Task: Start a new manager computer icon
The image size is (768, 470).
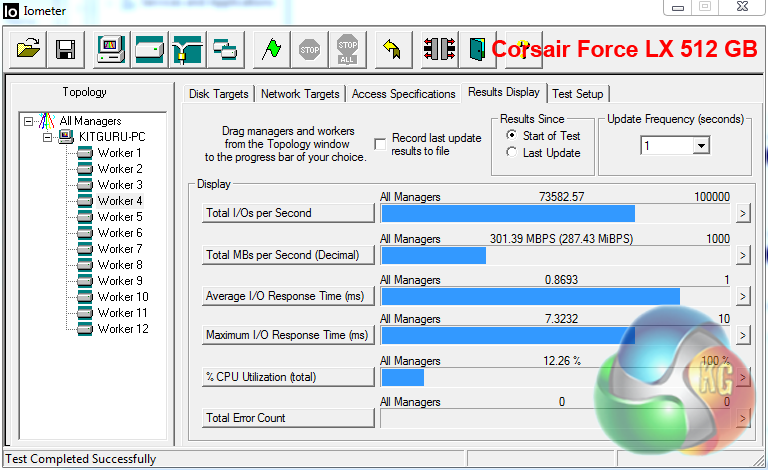Action: 111,49
